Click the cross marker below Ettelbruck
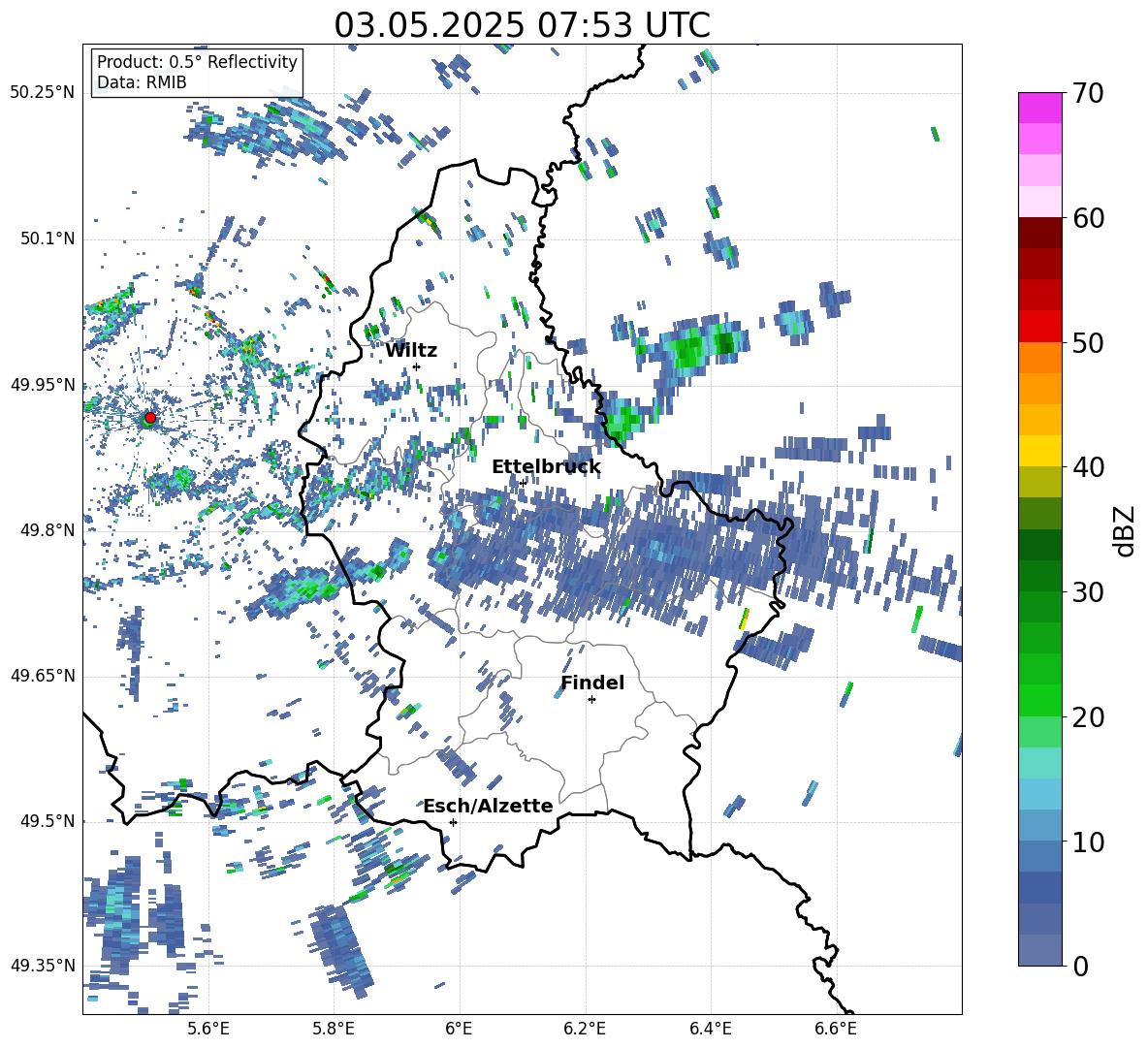This screenshot has height=1048, width=1148. [x=523, y=483]
